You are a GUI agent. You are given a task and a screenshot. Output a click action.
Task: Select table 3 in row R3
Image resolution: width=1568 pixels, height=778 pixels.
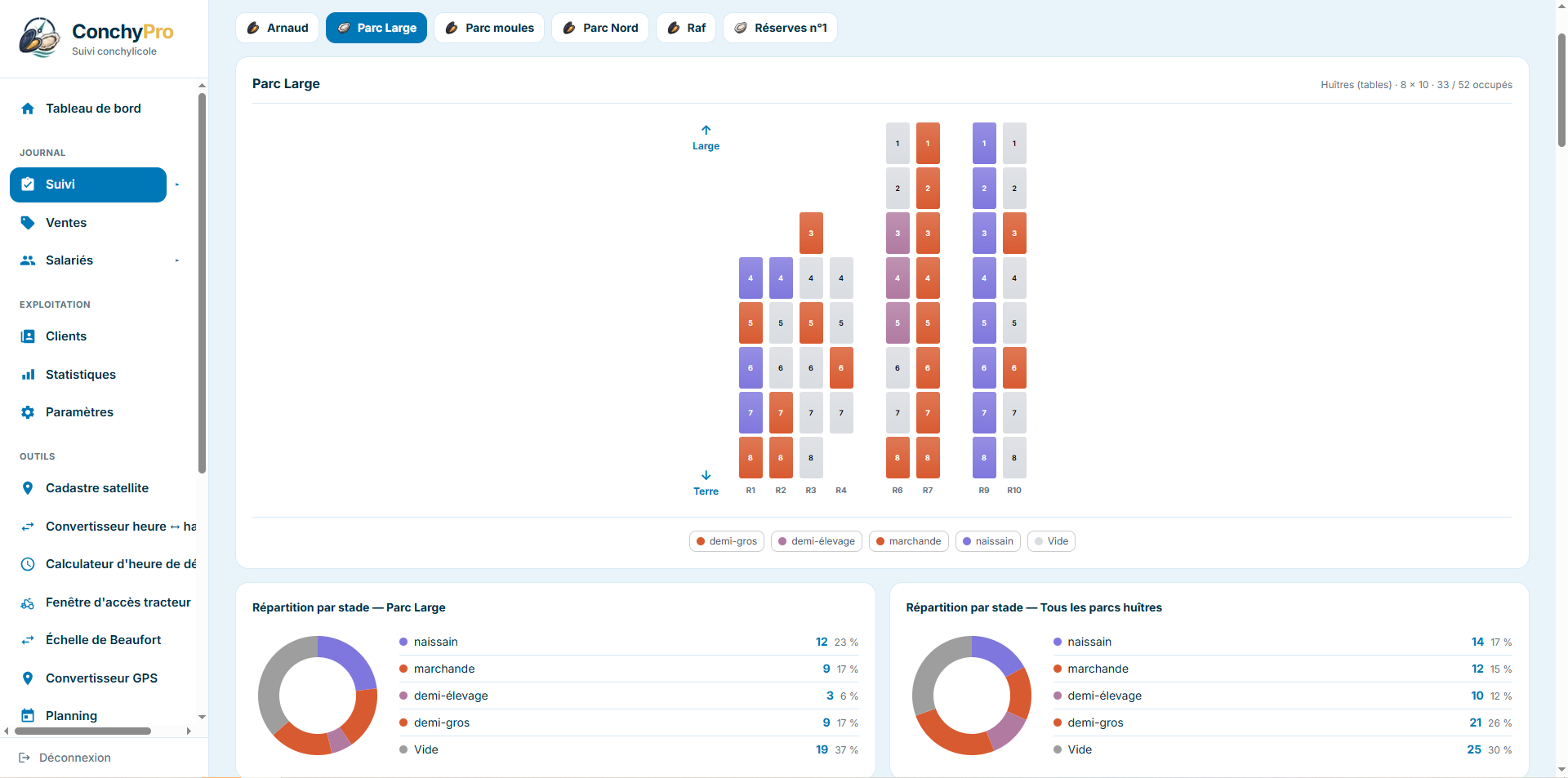pos(811,233)
